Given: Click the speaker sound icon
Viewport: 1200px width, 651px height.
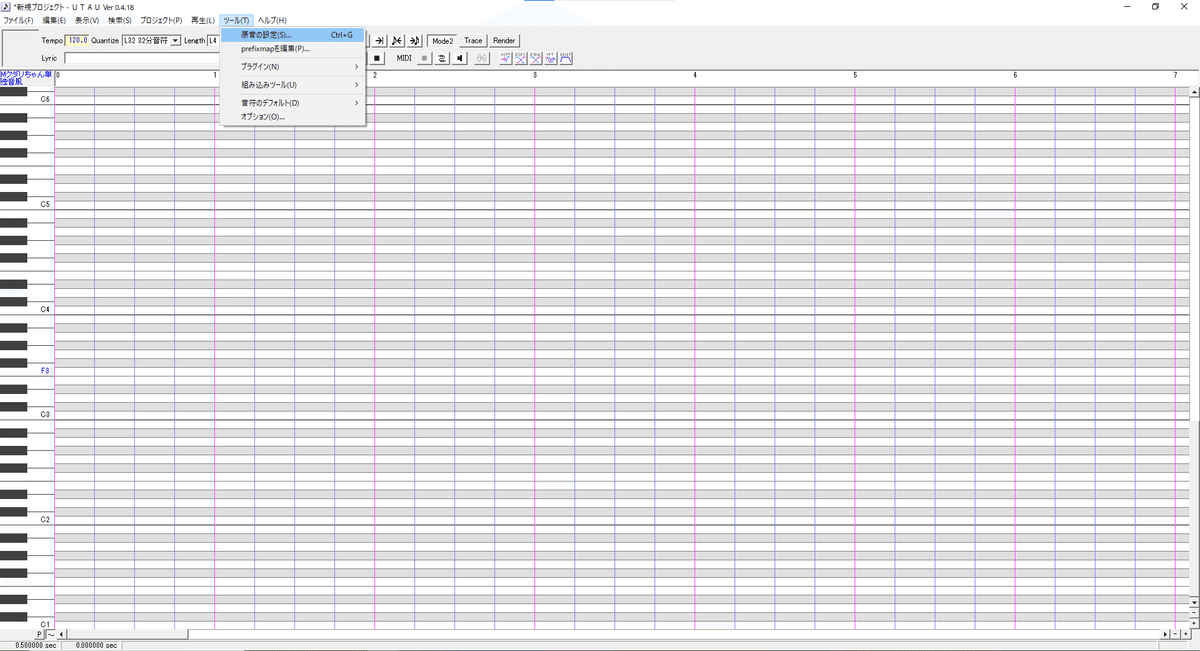Looking at the screenshot, I should tap(460, 58).
